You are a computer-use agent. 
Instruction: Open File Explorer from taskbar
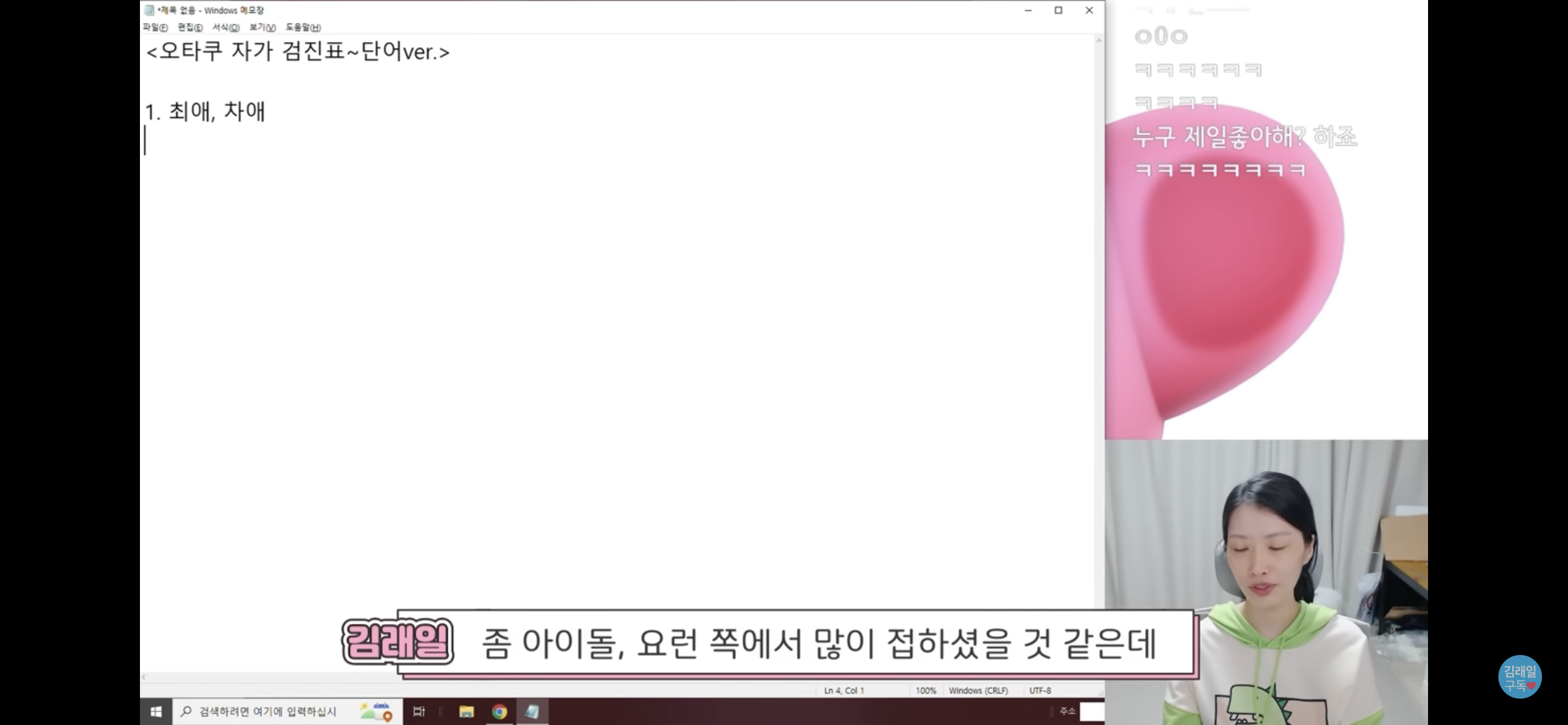pyautogui.click(x=466, y=711)
